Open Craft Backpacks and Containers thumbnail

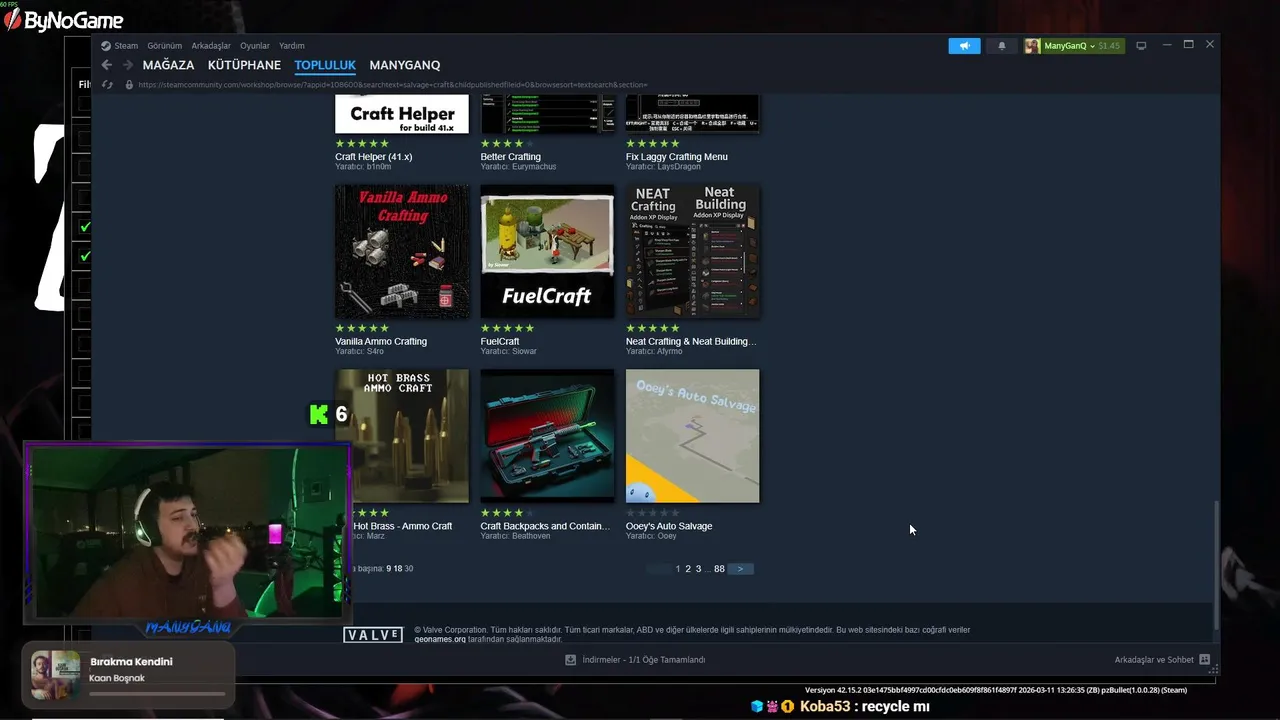click(x=547, y=436)
